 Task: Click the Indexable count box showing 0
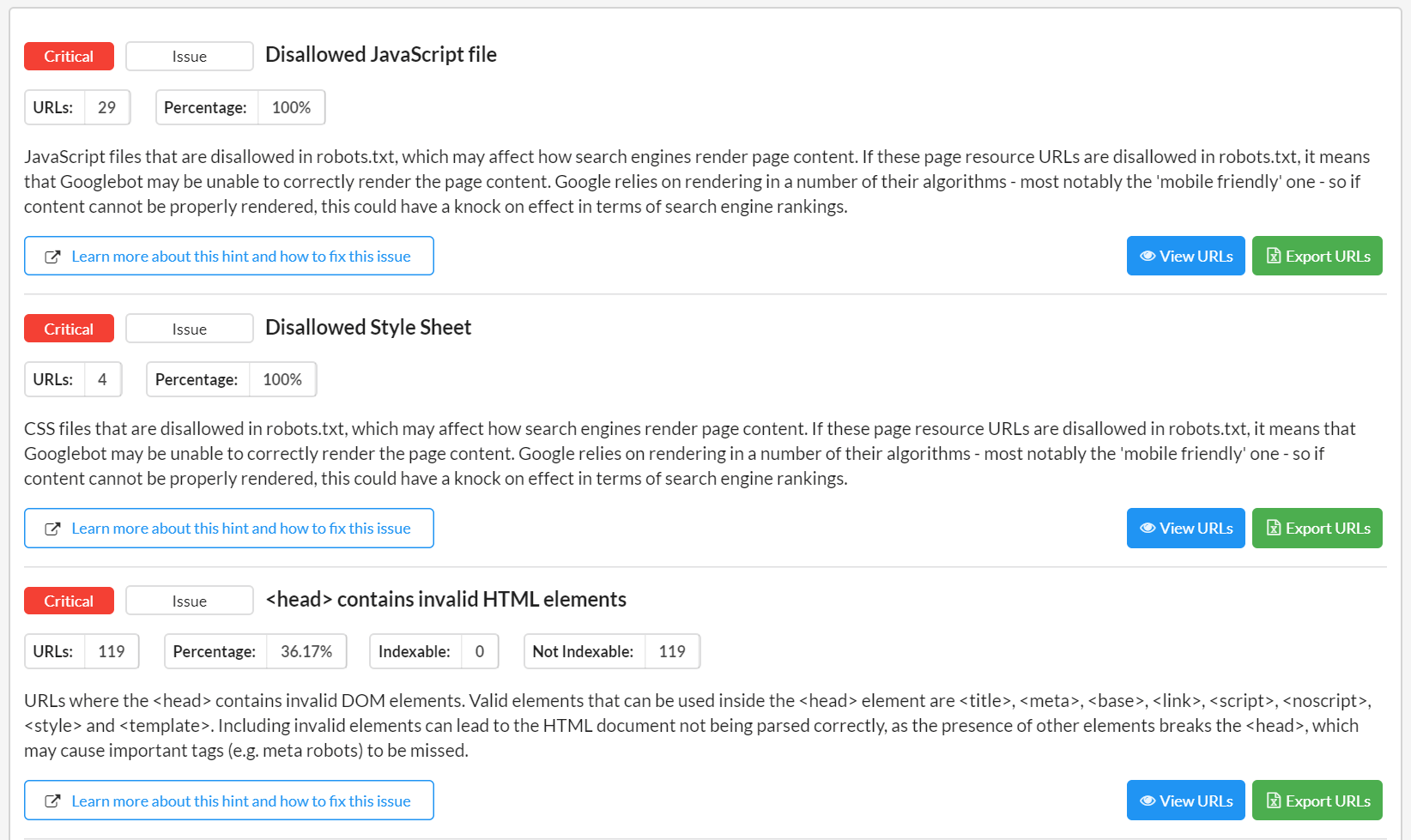click(479, 652)
